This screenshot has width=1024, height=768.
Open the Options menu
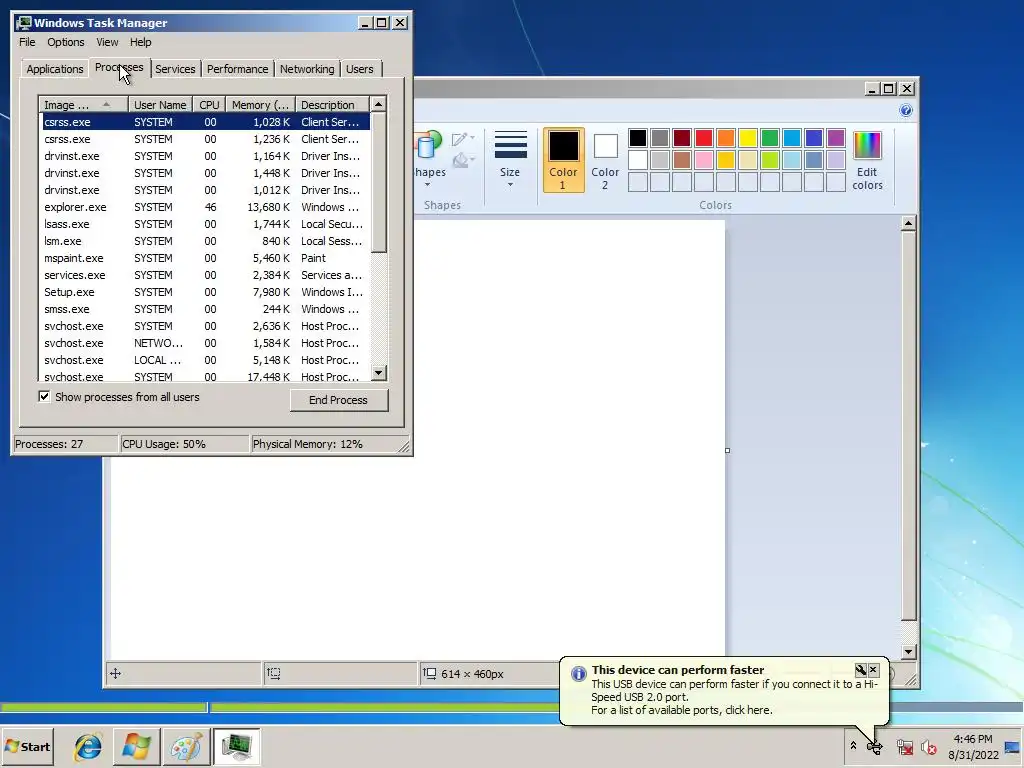(x=65, y=42)
